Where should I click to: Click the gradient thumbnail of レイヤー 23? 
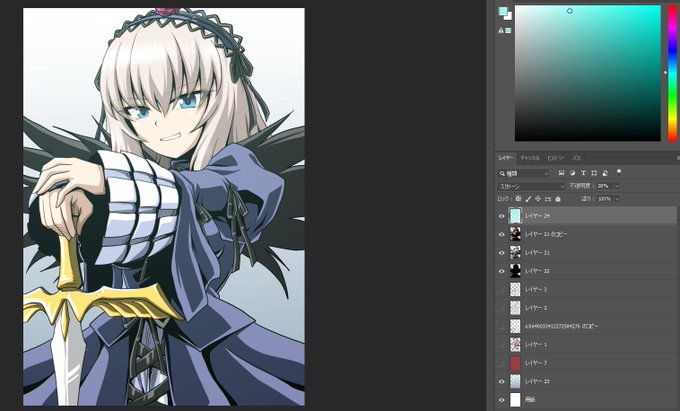pos(515,382)
